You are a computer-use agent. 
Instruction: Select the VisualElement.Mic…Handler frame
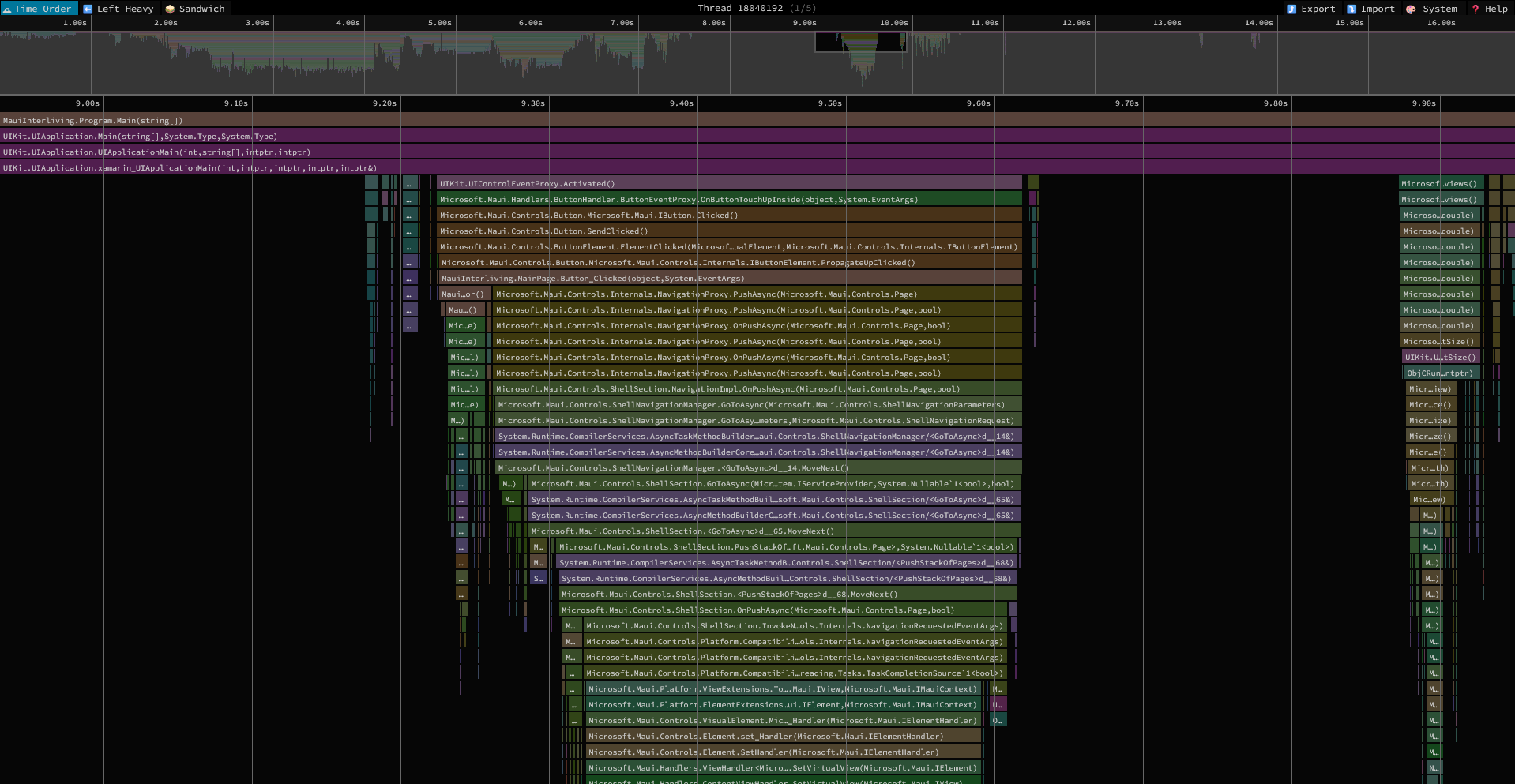point(784,720)
